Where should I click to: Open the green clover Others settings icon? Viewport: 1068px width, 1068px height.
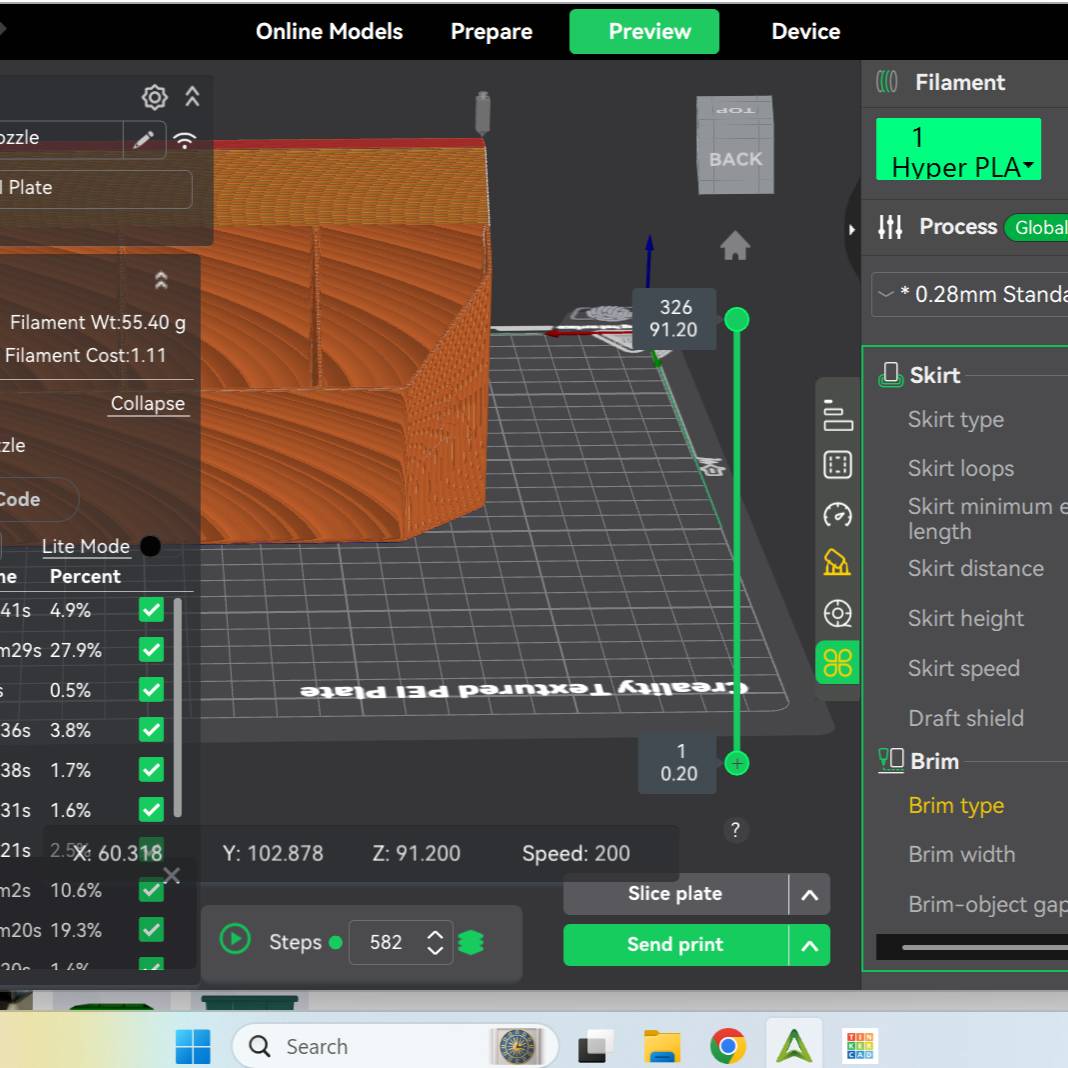[x=837, y=662]
